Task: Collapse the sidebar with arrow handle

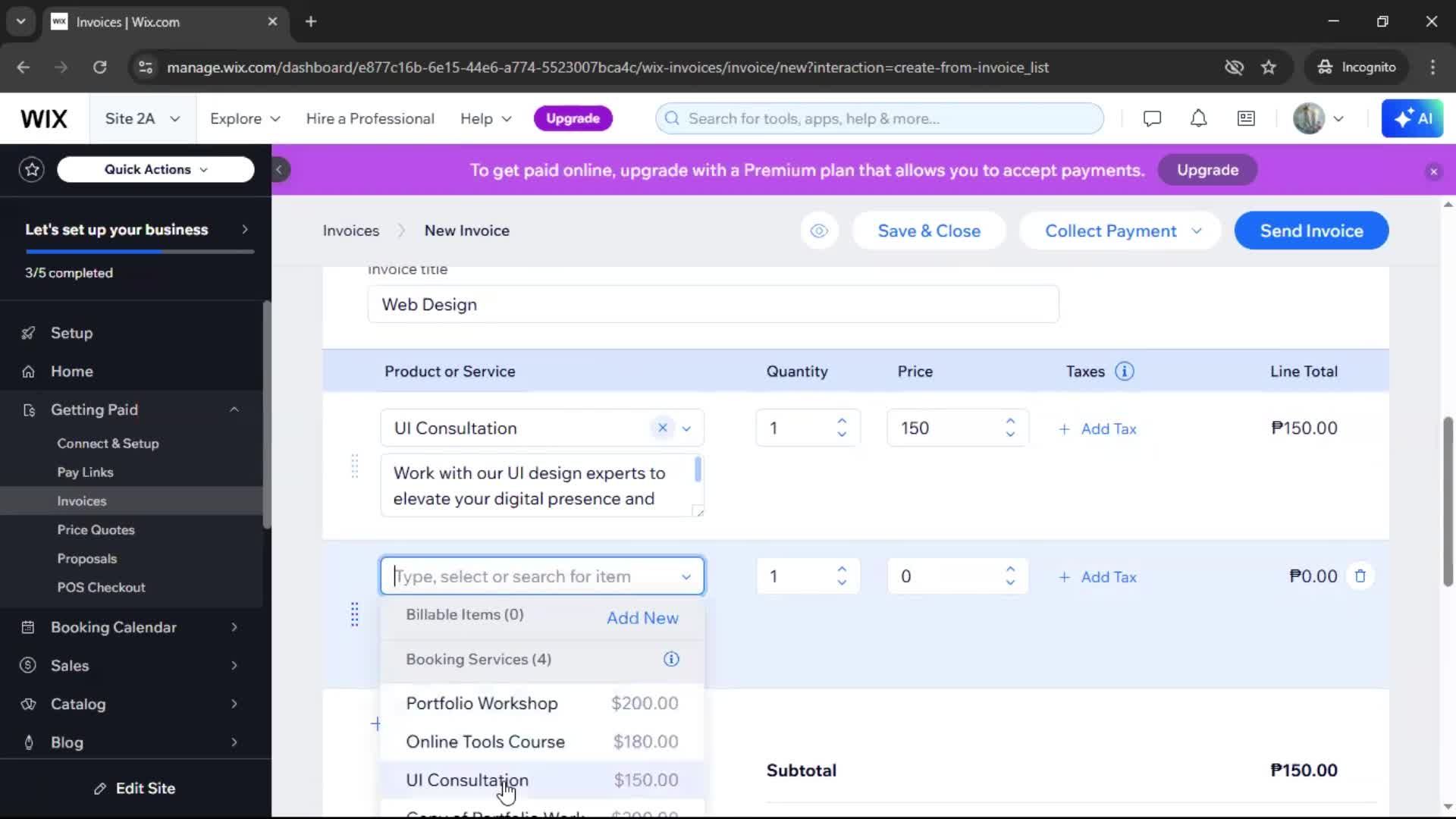Action: tap(279, 169)
